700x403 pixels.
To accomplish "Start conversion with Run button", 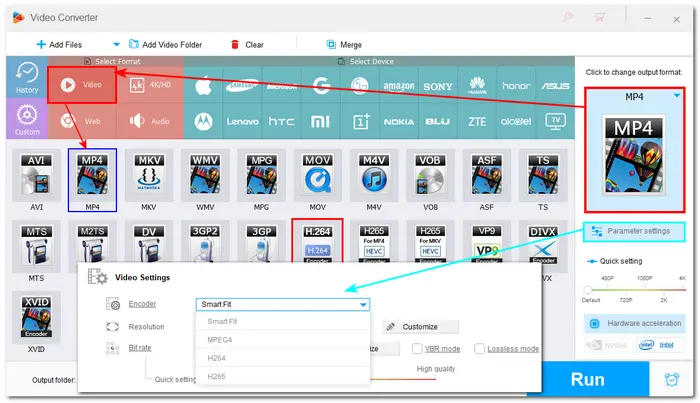I will [x=588, y=379].
